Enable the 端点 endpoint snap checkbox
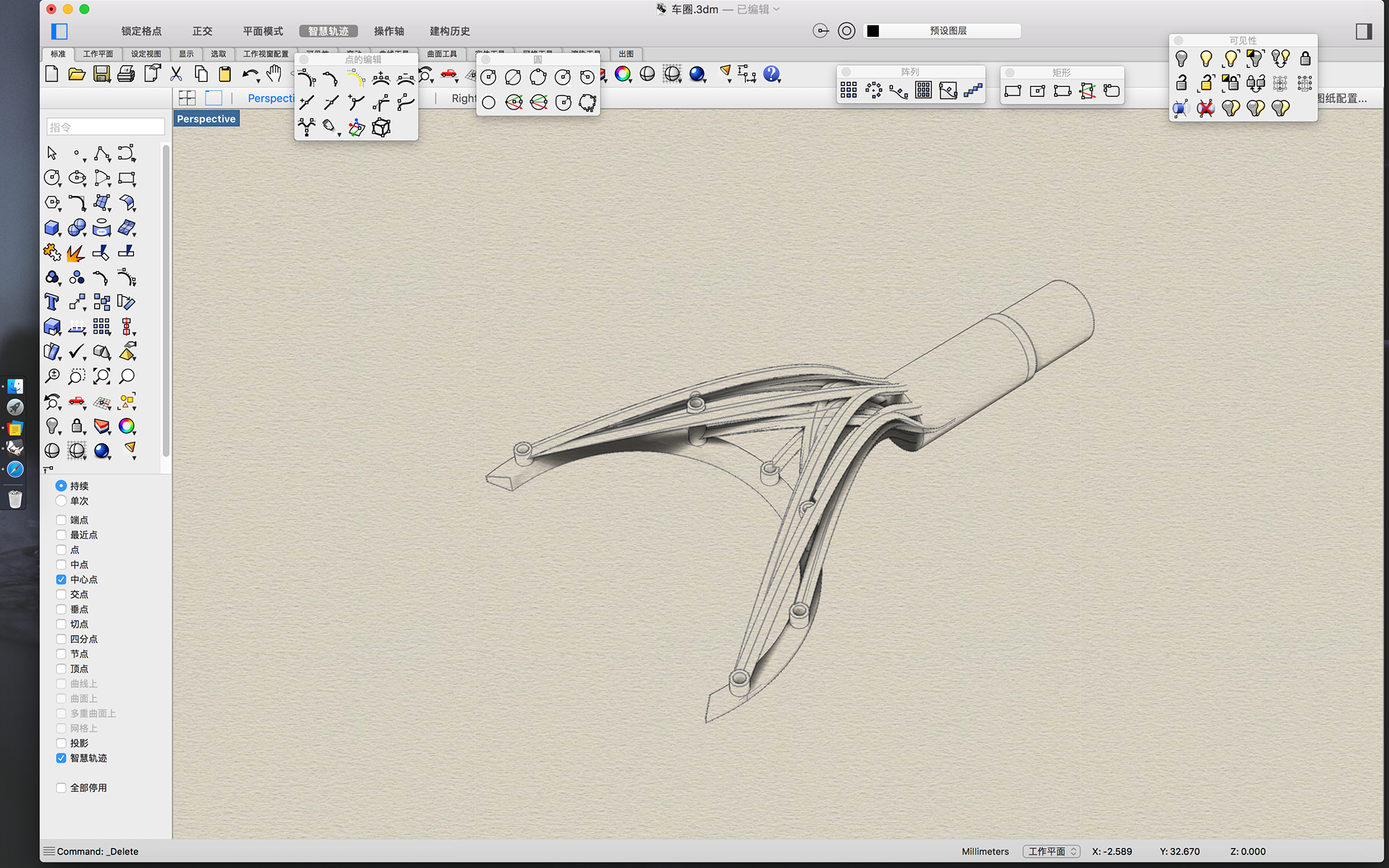 click(x=61, y=520)
